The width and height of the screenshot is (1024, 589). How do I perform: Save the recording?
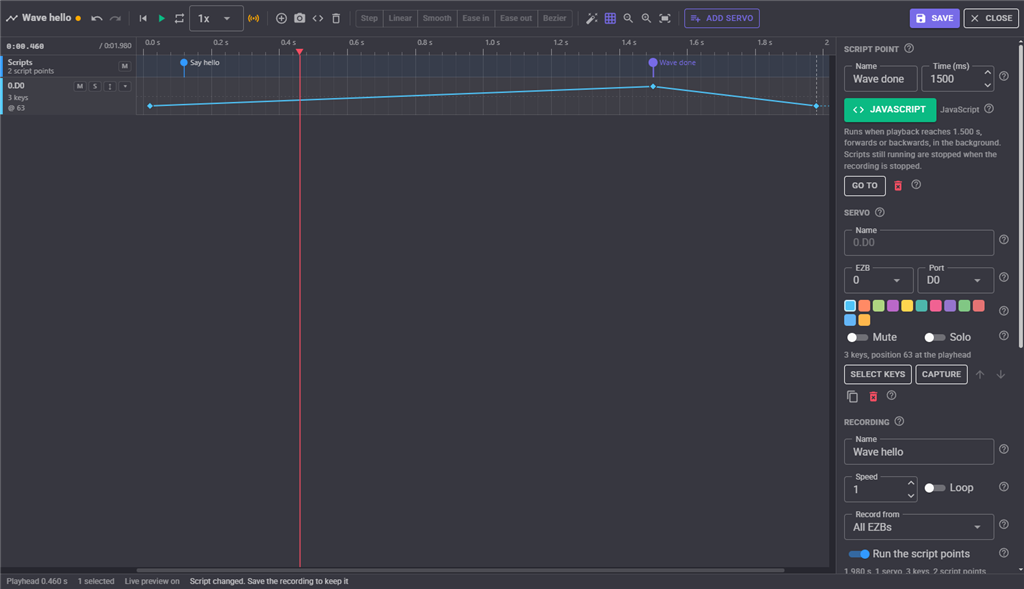click(x=935, y=18)
